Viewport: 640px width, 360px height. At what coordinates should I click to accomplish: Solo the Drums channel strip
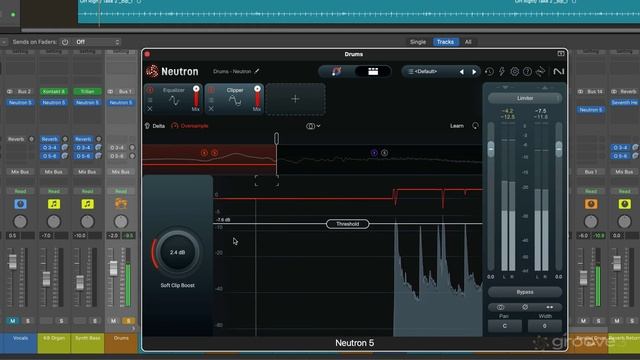pos(129,321)
